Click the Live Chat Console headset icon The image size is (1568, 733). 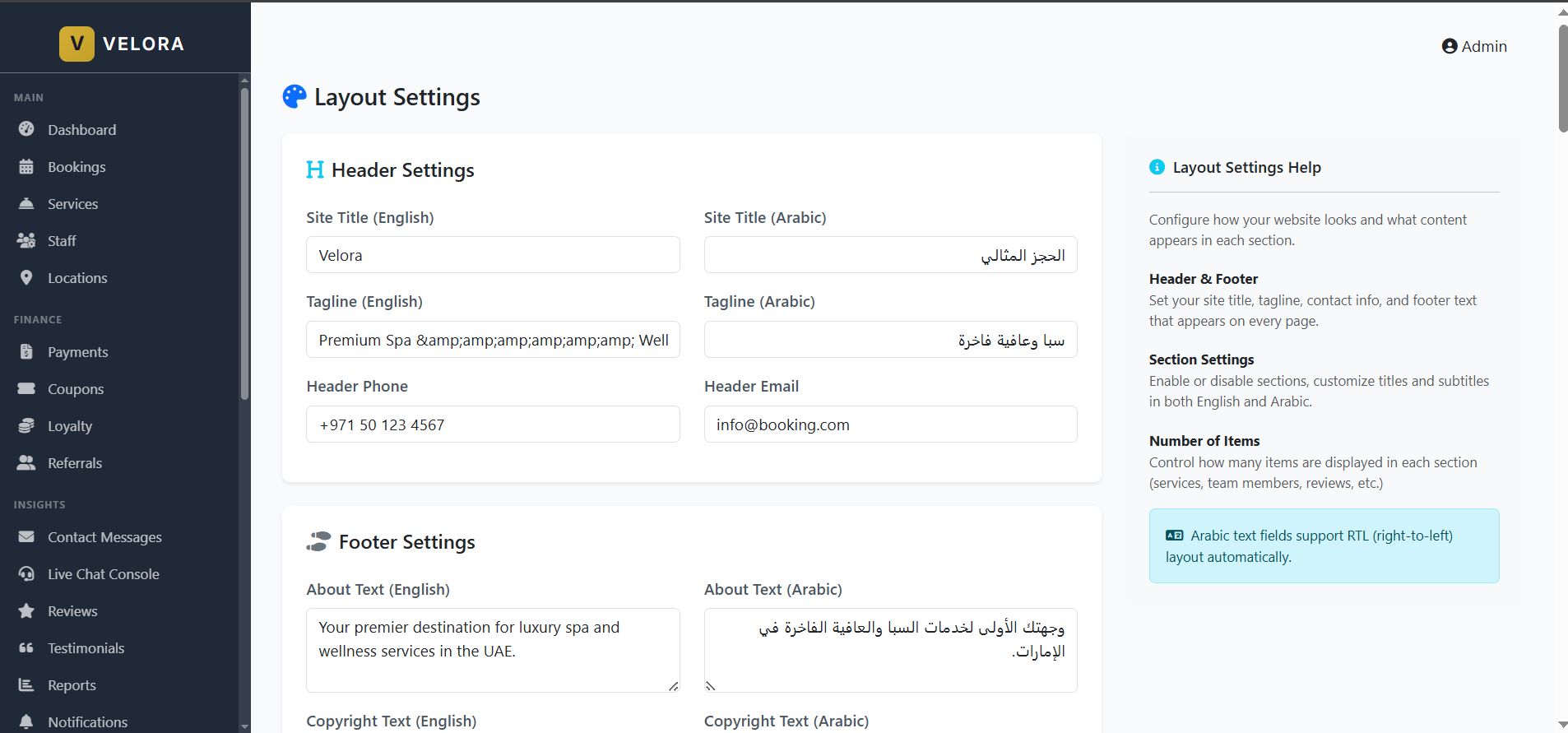coord(26,574)
